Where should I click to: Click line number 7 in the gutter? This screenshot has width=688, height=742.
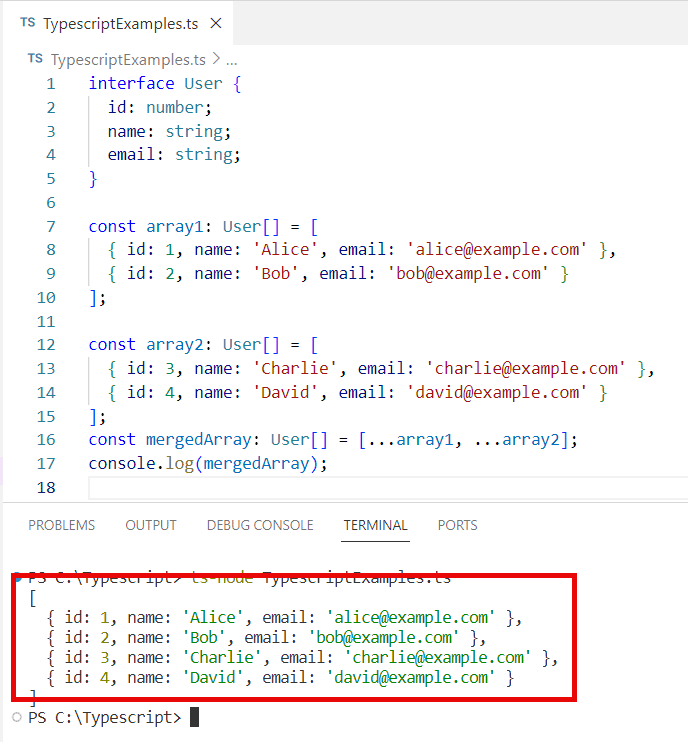click(x=51, y=227)
